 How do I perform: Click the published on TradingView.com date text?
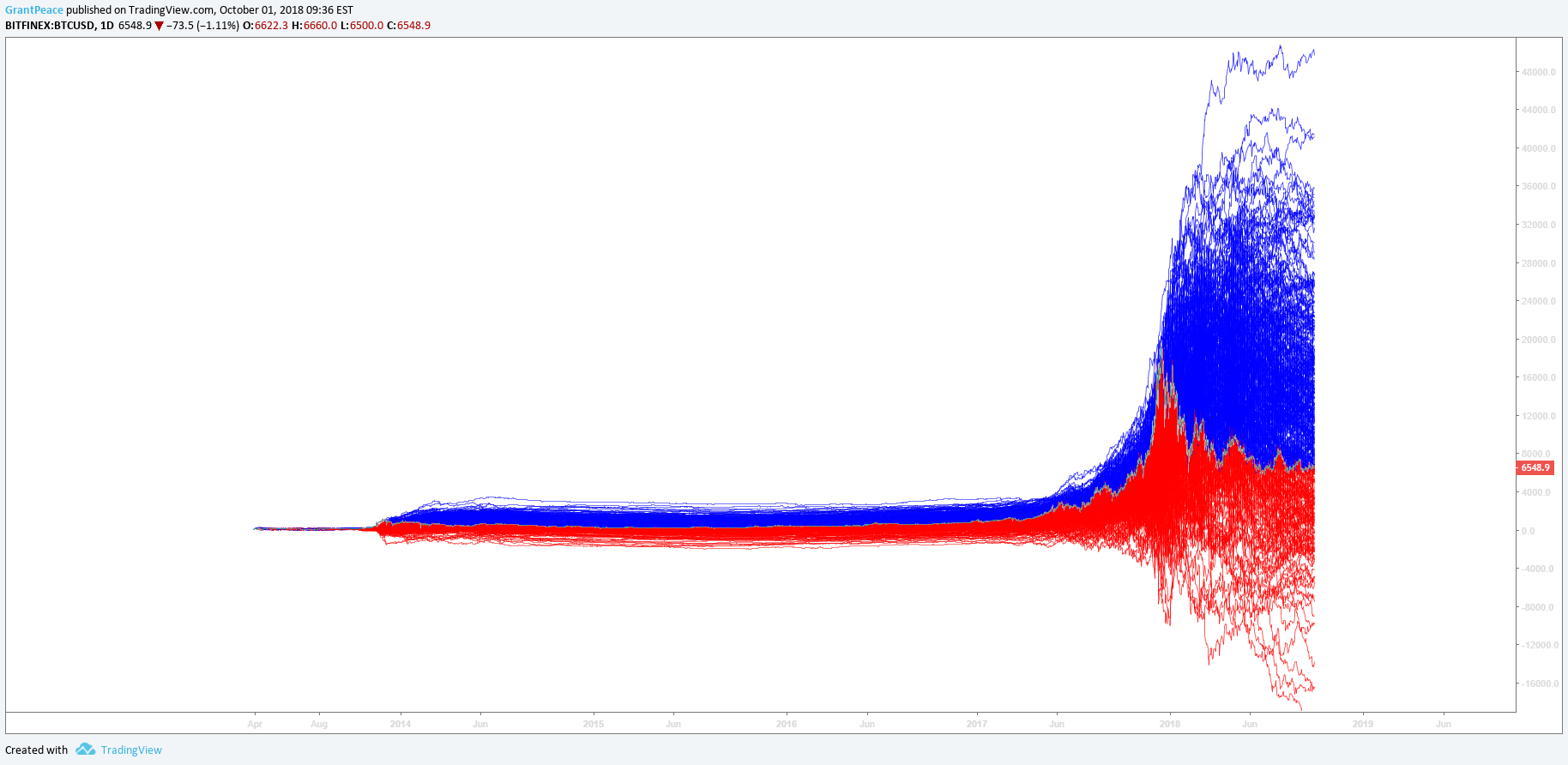pyautogui.click(x=210, y=10)
